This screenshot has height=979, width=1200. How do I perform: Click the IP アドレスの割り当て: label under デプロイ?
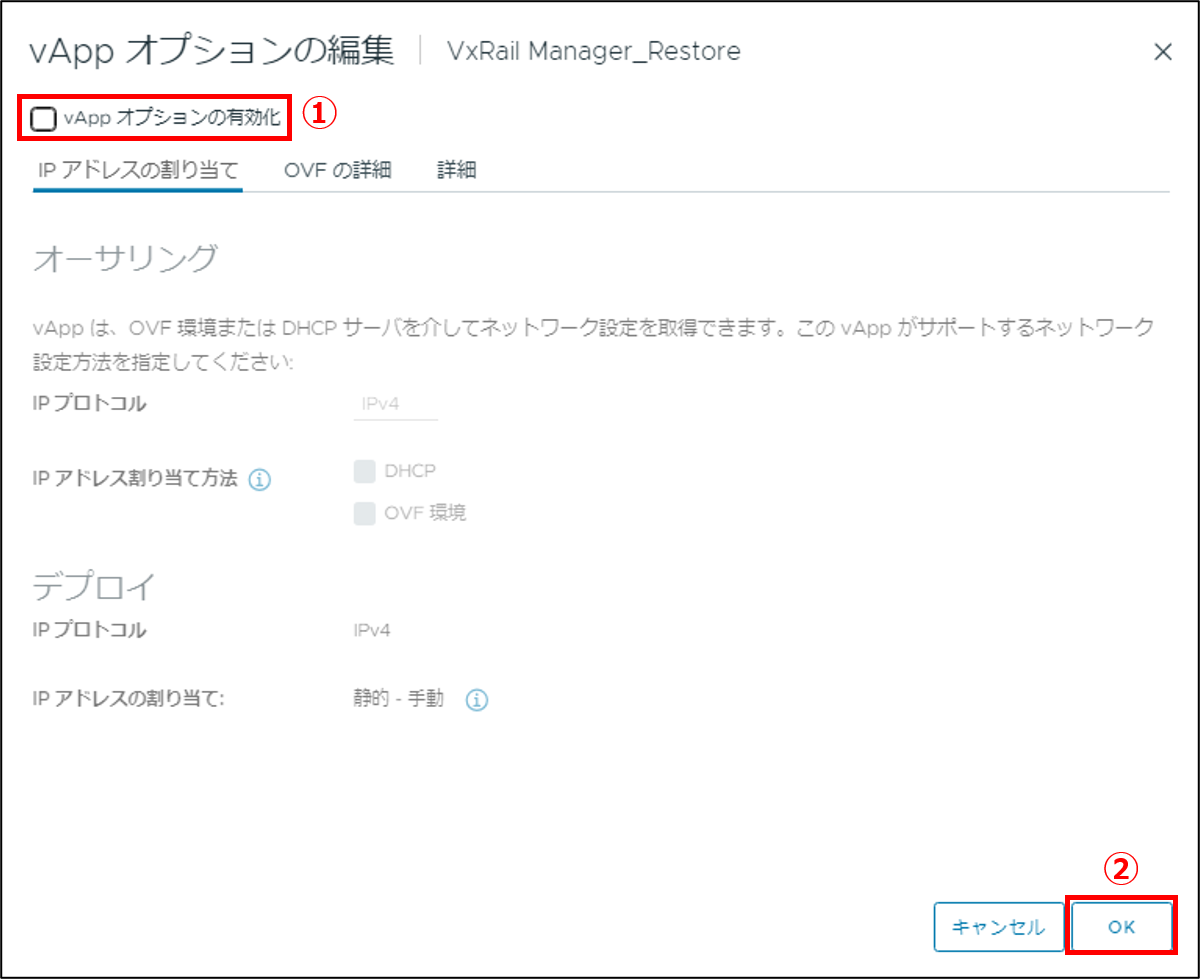(x=129, y=699)
